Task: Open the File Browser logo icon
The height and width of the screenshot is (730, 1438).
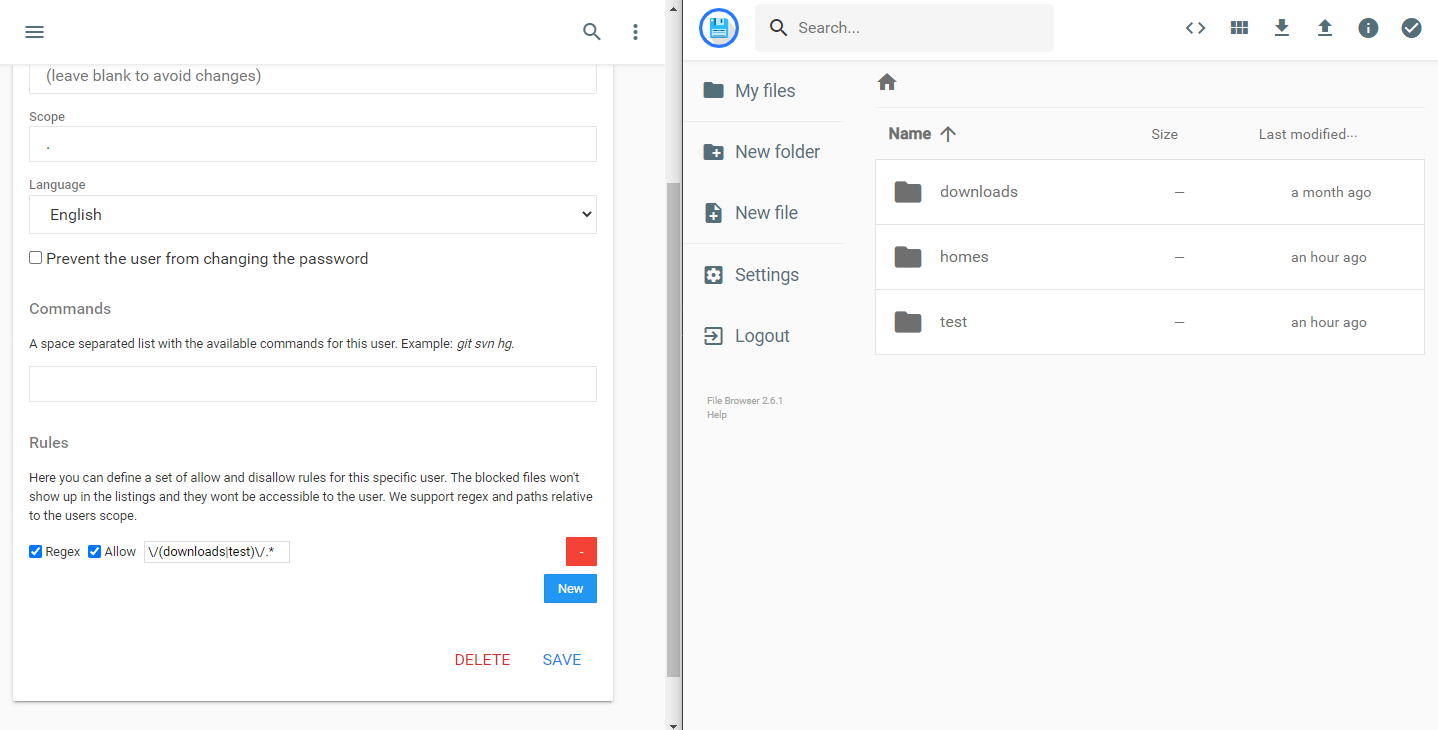Action: pos(718,28)
